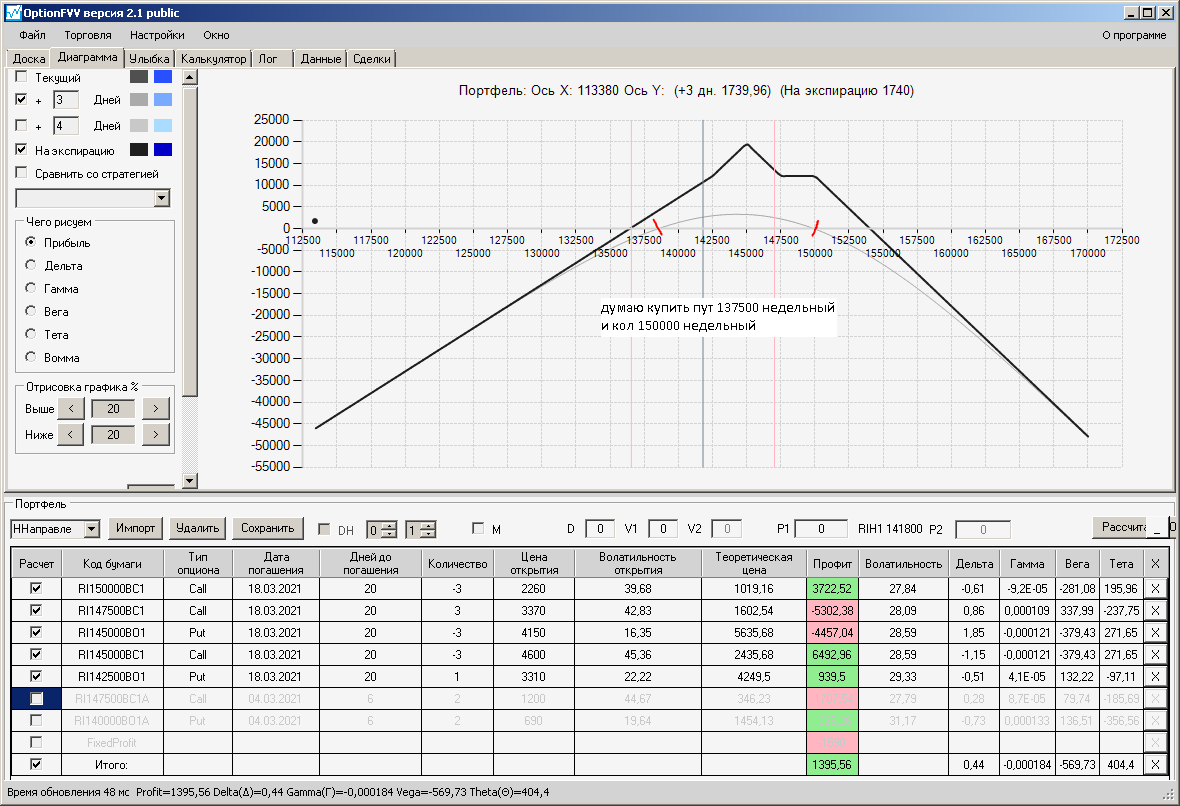
Task: Delete the RI147500BC1 row with X
Action: click(1155, 610)
